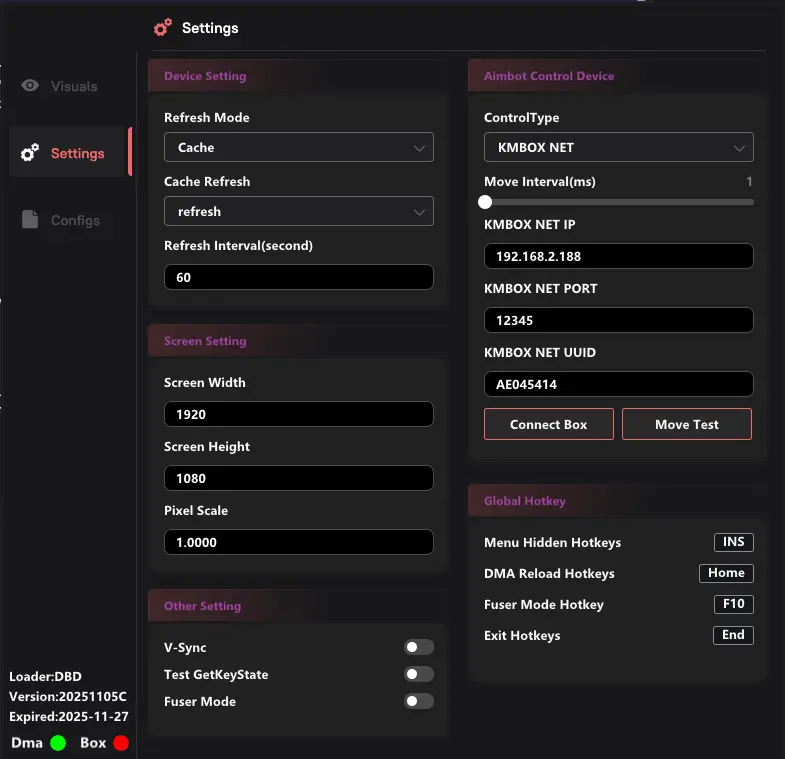Toggle the V-Sync switch
The width and height of the screenshot is (785, 759).
point(418,648)
